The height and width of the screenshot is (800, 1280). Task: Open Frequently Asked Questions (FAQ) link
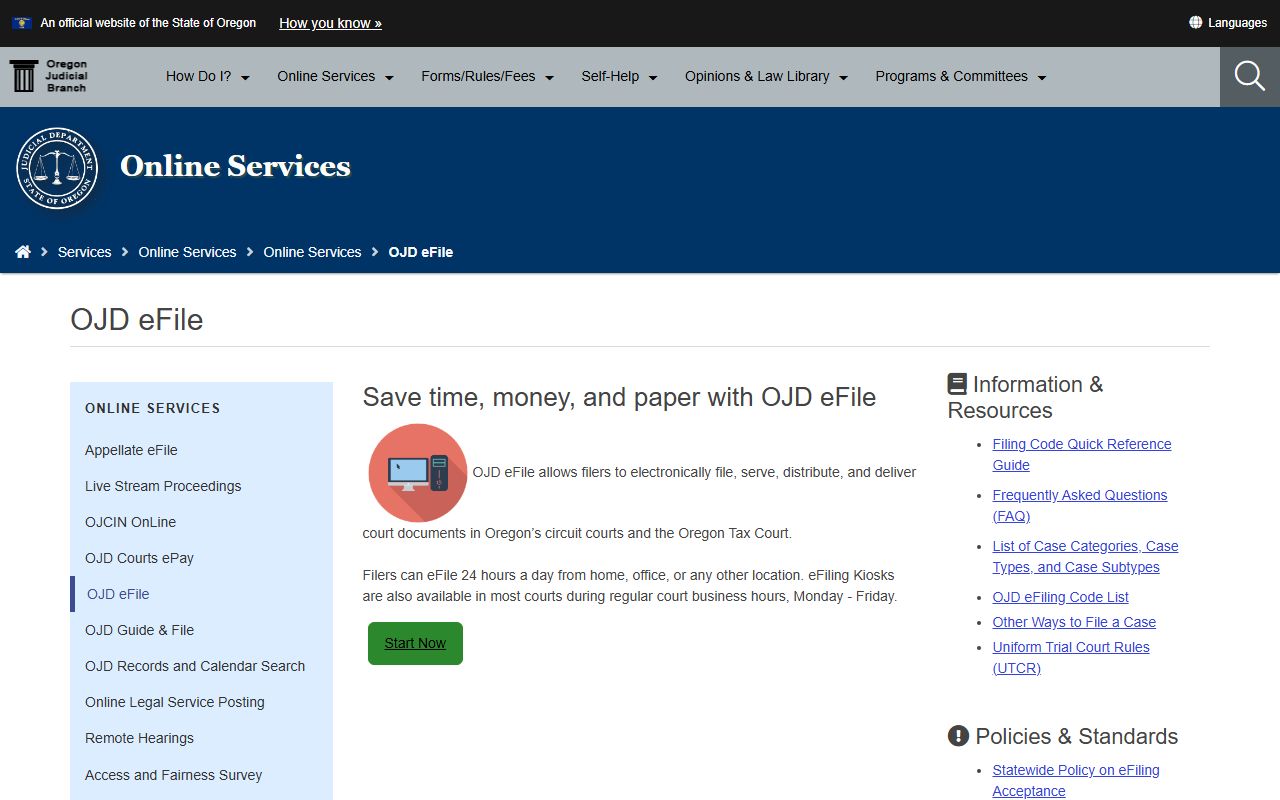pyautogui.click(x=1080, y=505)
